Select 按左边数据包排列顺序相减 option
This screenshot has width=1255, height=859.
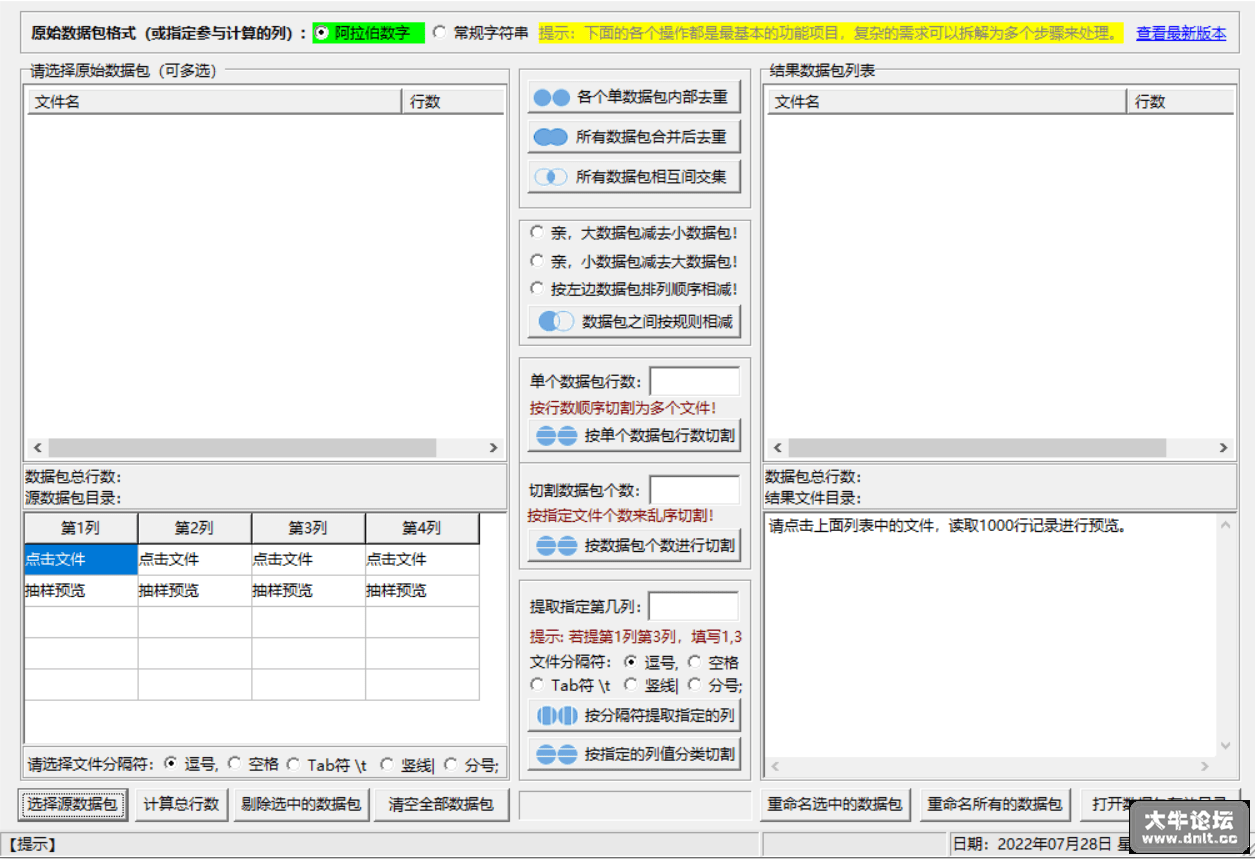(634, 289)
